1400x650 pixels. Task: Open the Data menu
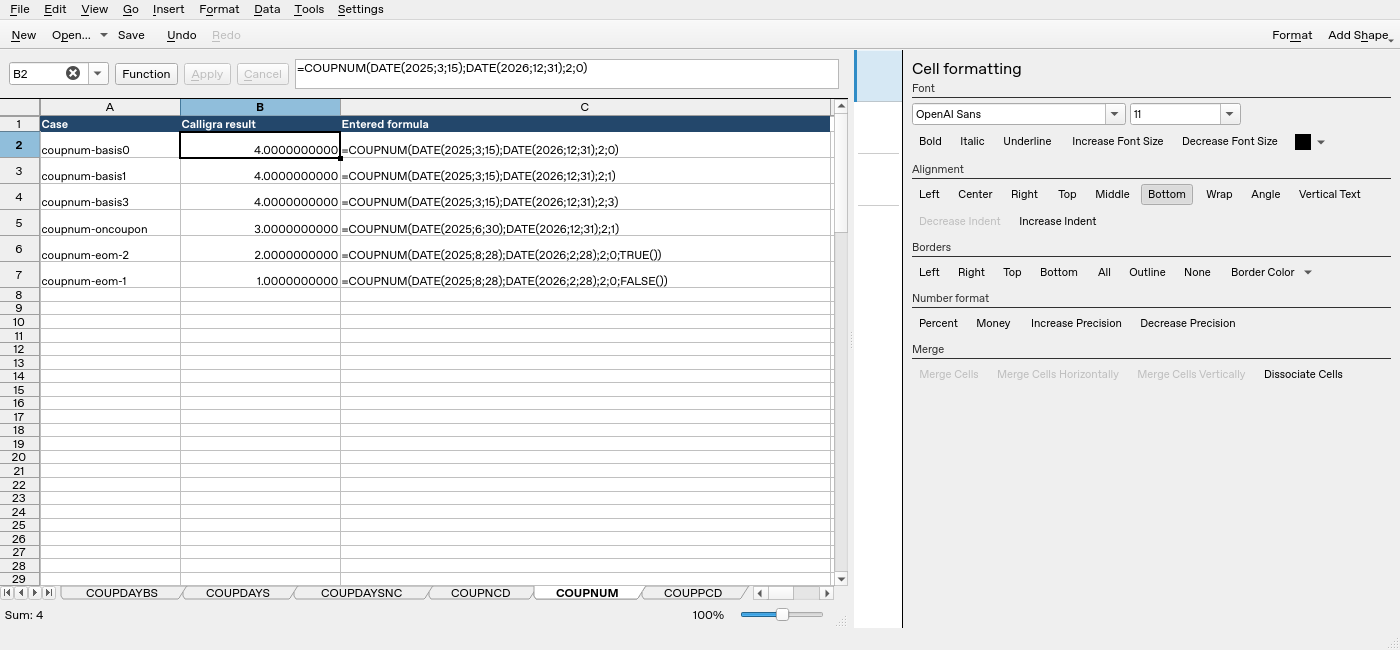click(267, 9)
